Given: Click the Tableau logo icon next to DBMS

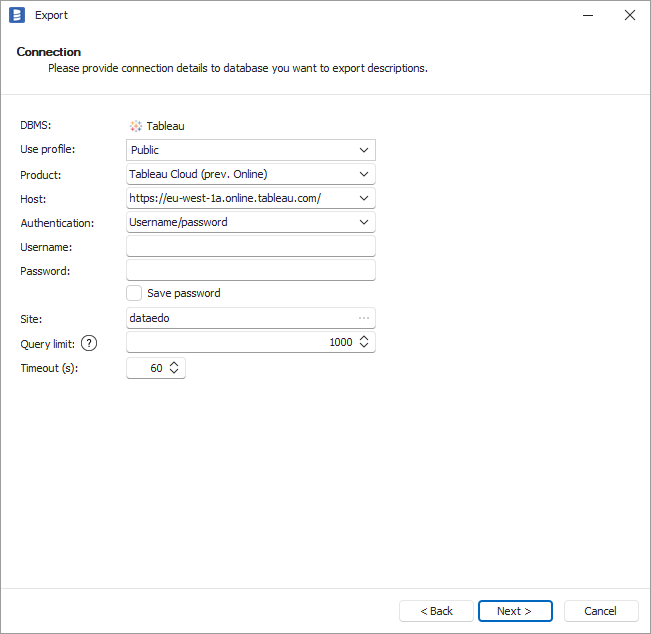Looking at the screenshot, I should pos(136,126).
